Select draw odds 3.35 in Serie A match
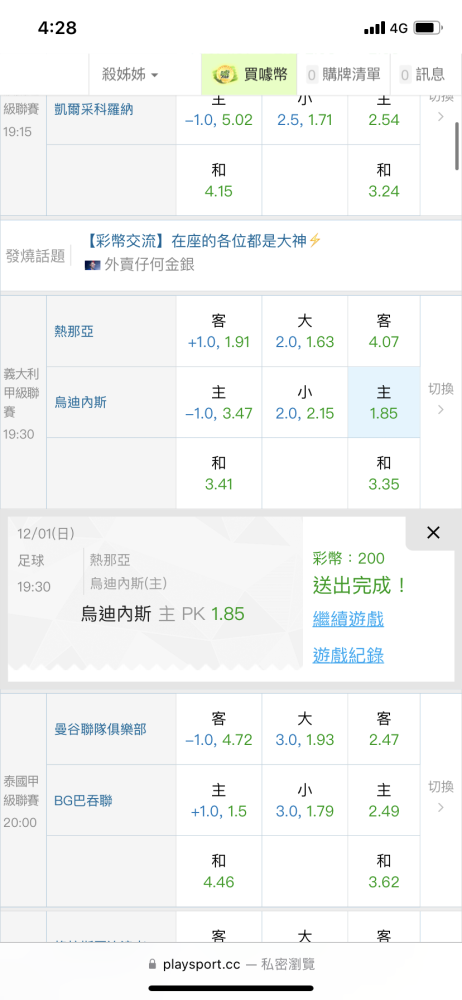This screenshot has height=1000, width=462. coord(384,473)
